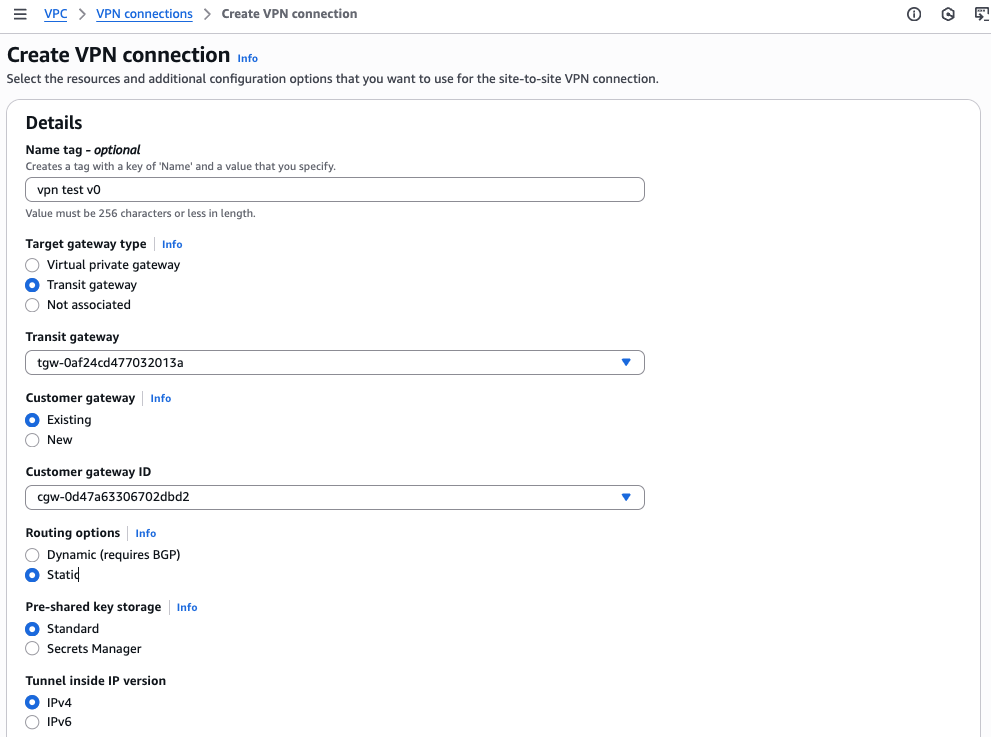
Task: Choose New customer gateway option
Action: click(x=33, y=440)
